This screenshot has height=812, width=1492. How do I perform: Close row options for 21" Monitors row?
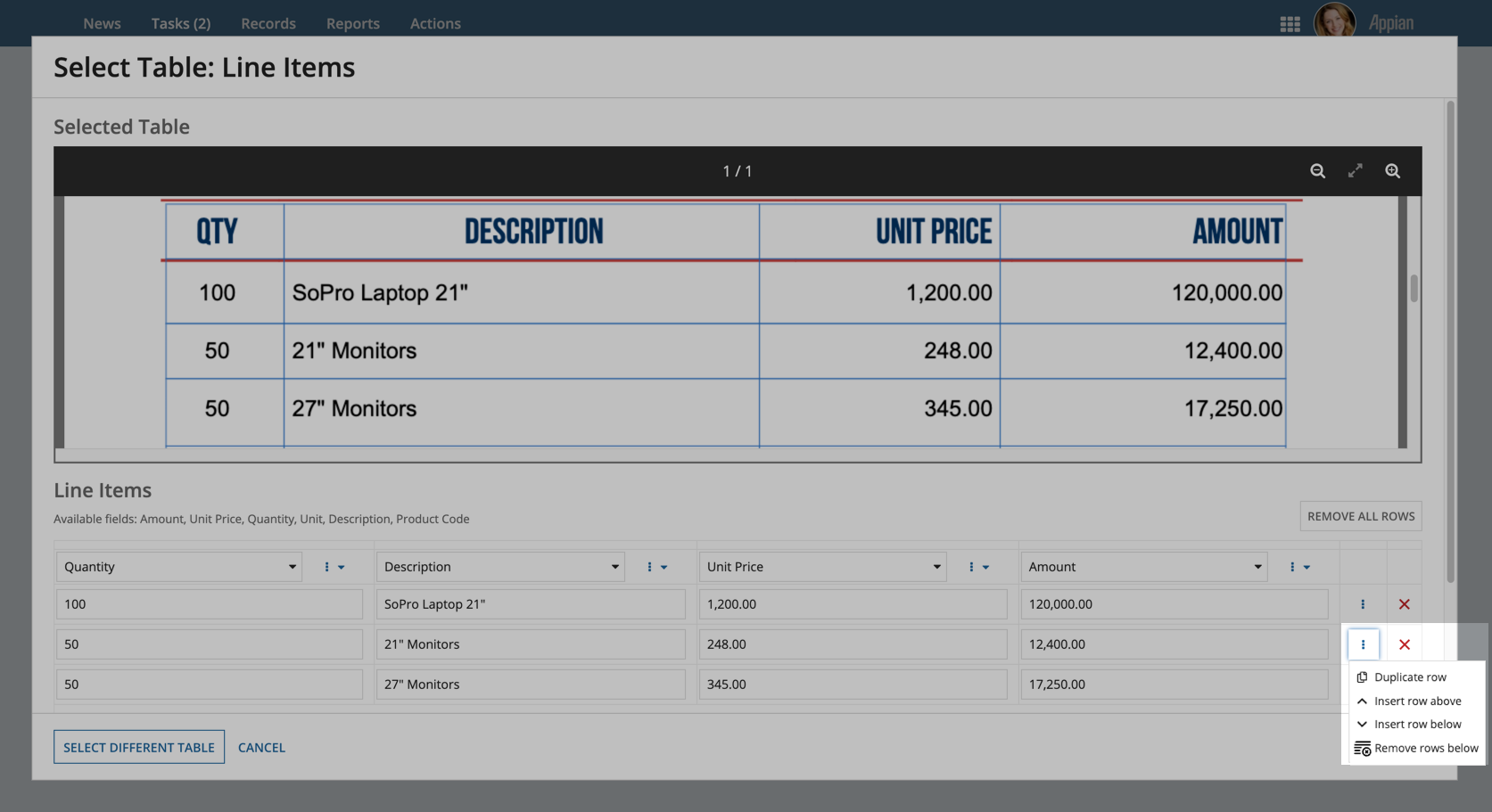[1363, 644]
